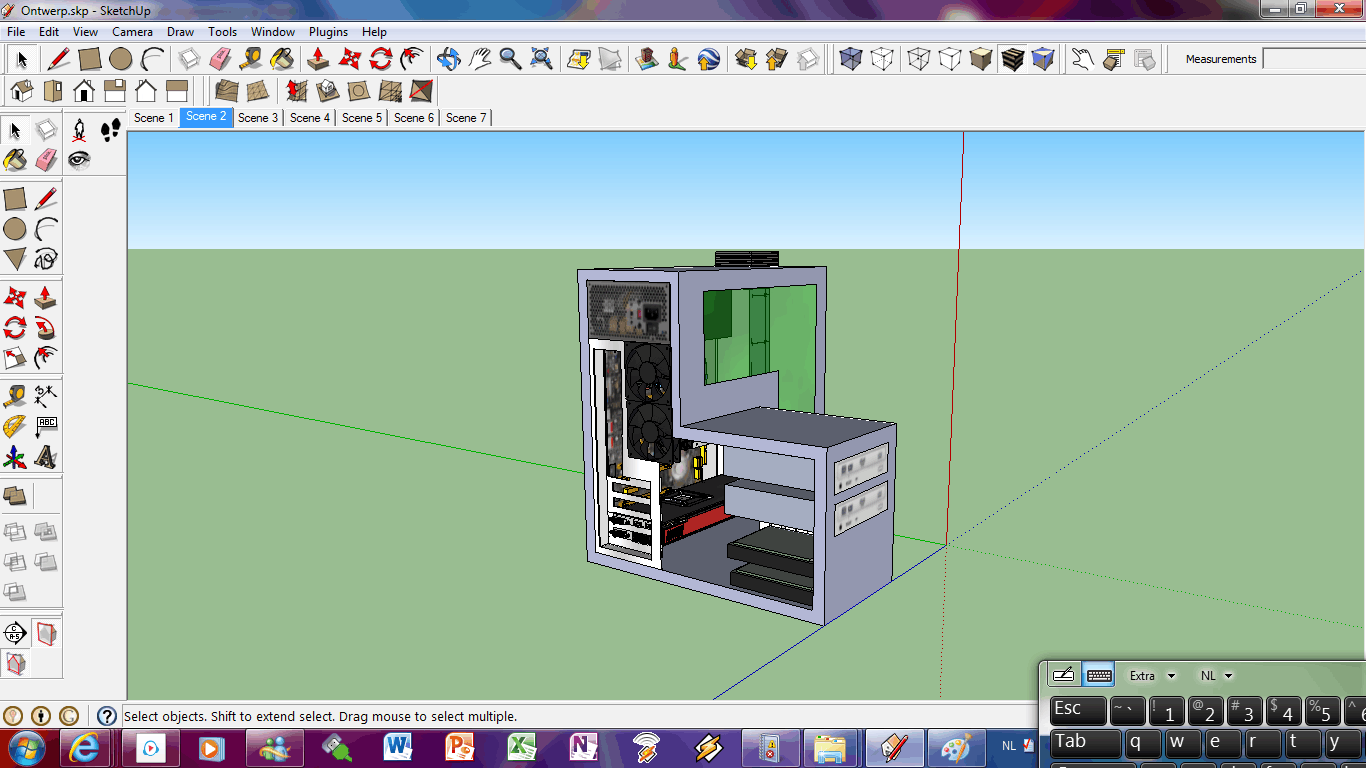This screenshot has height=768, width=1366.
Task: Open the Instructor help icon in status bar
Action: pos(107,716)
